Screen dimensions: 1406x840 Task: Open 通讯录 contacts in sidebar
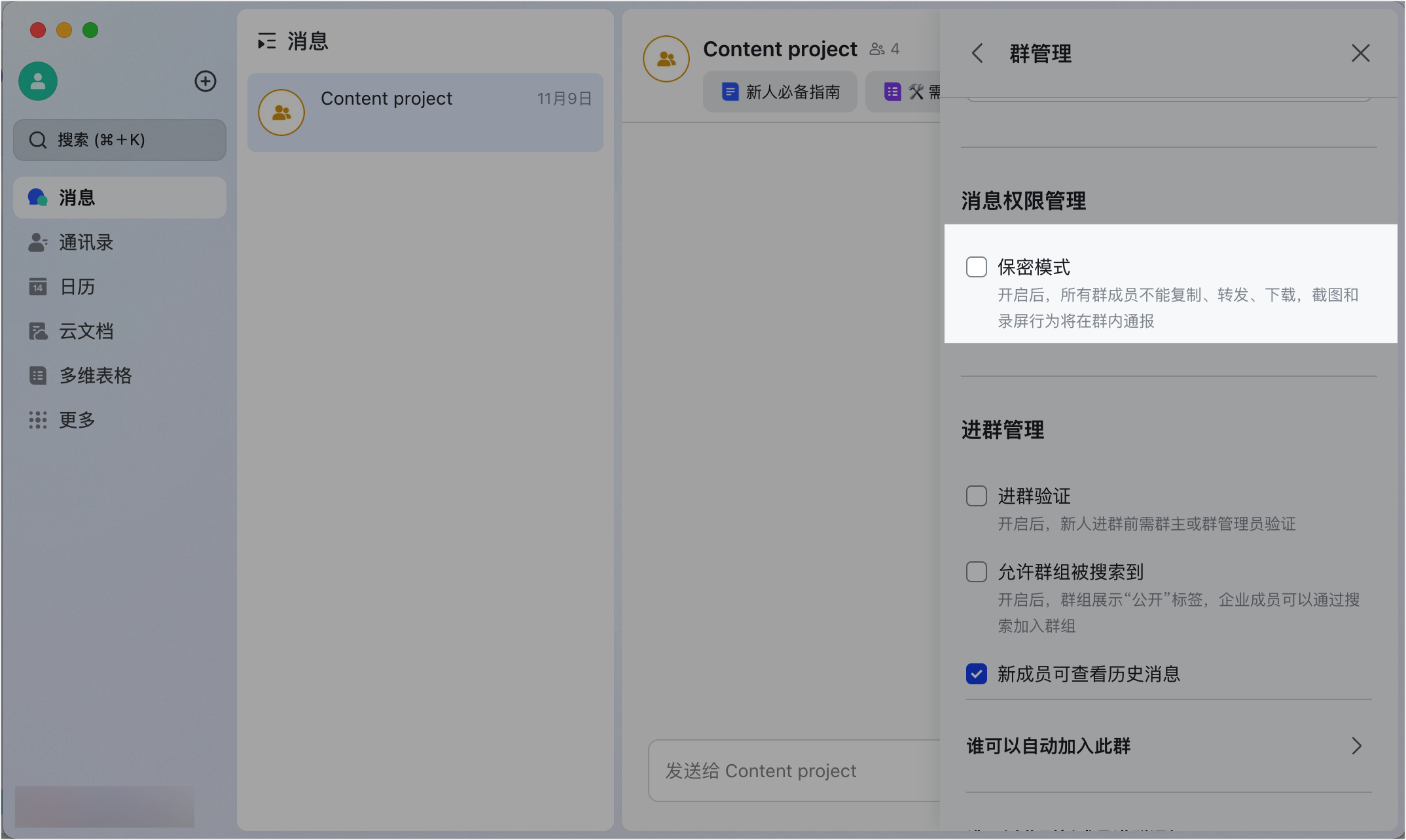(x=85, y=243)
